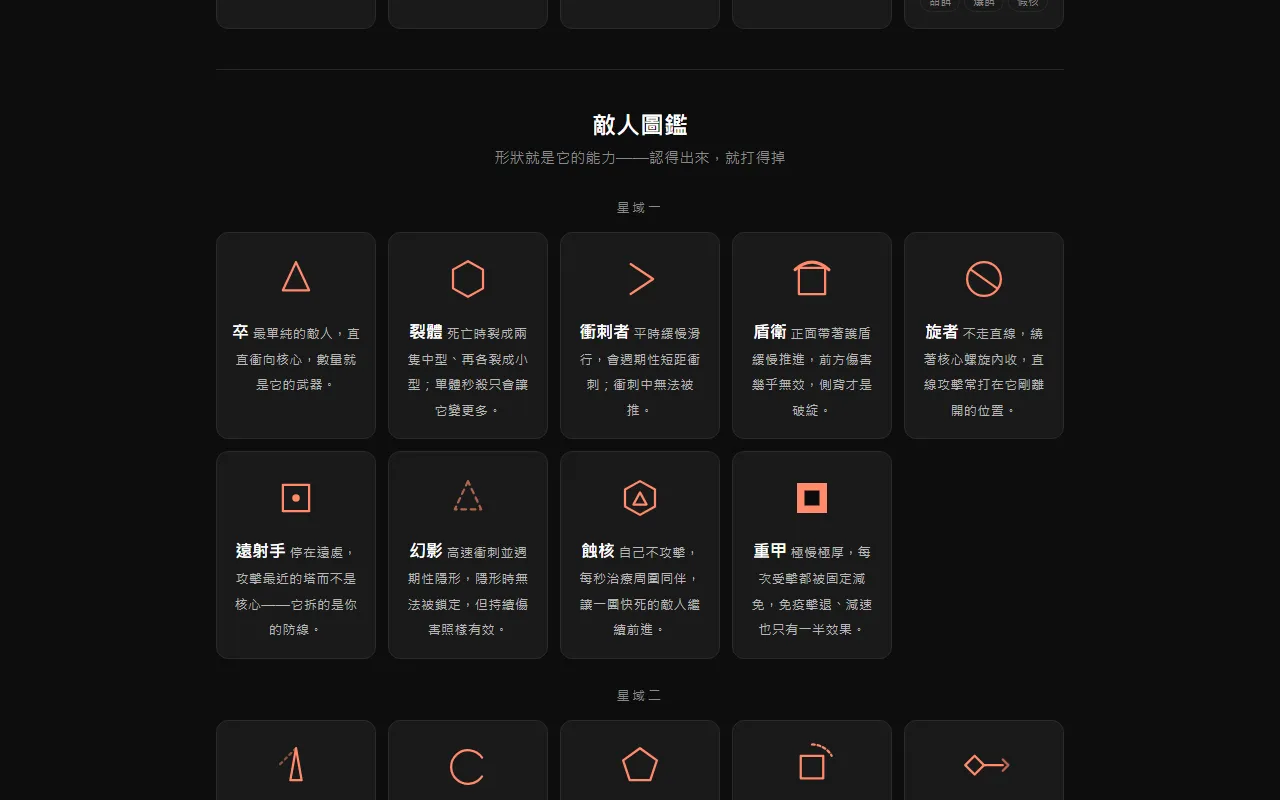1280x800 pixels.
Task: Select the open circle icon under 星域二
Action: point(467,767)
